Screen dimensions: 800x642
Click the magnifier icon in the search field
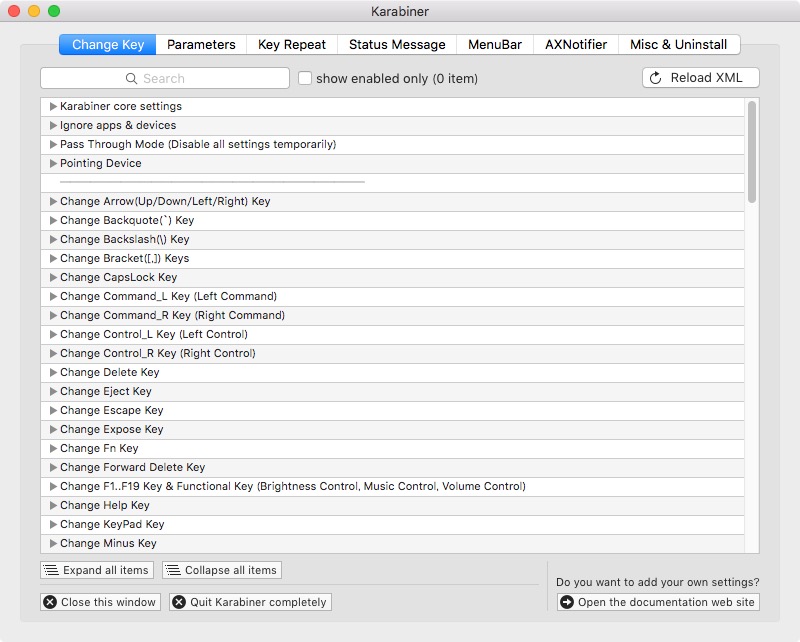pos(131,79)
